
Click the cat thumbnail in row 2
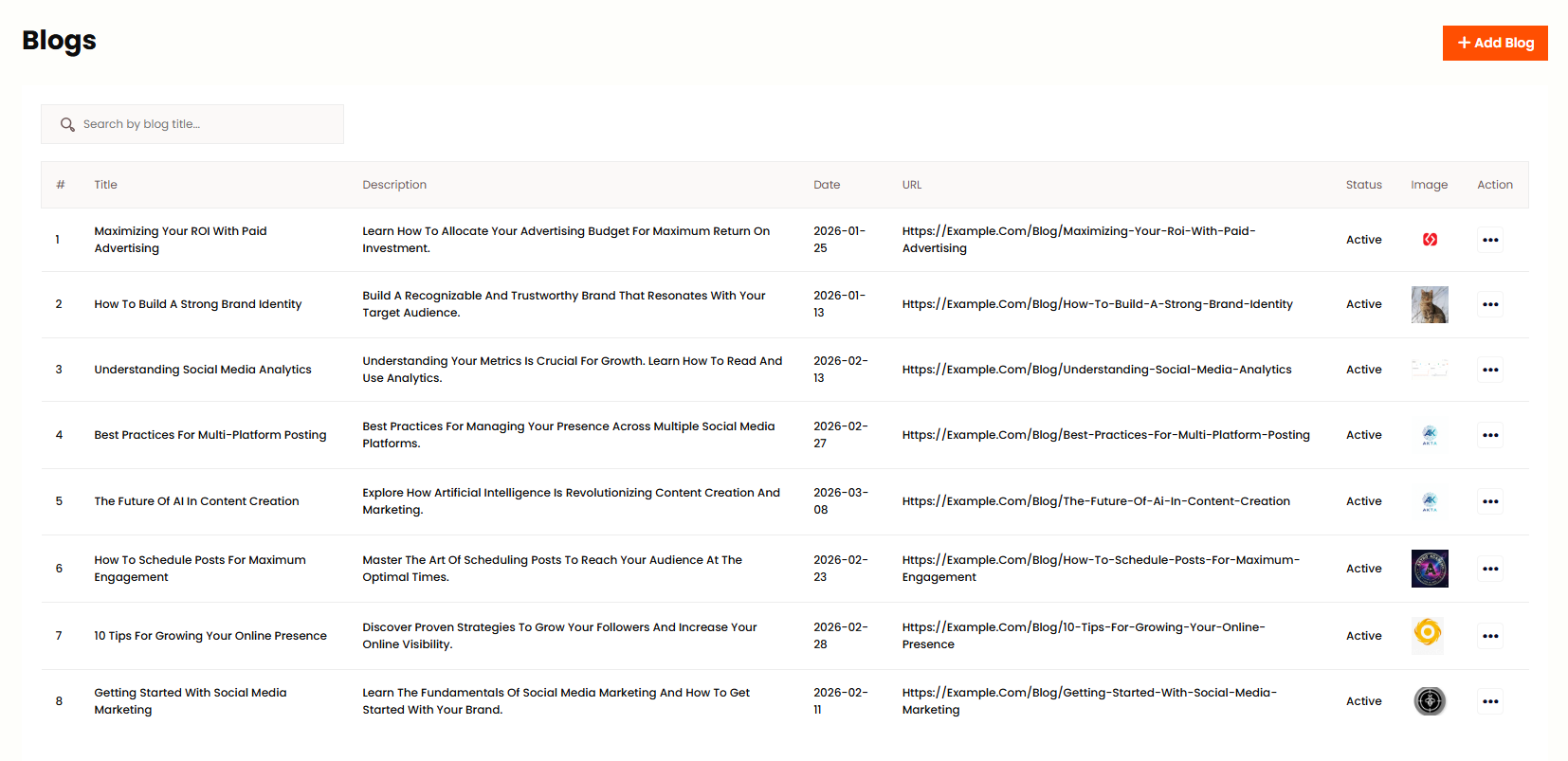1429,304
